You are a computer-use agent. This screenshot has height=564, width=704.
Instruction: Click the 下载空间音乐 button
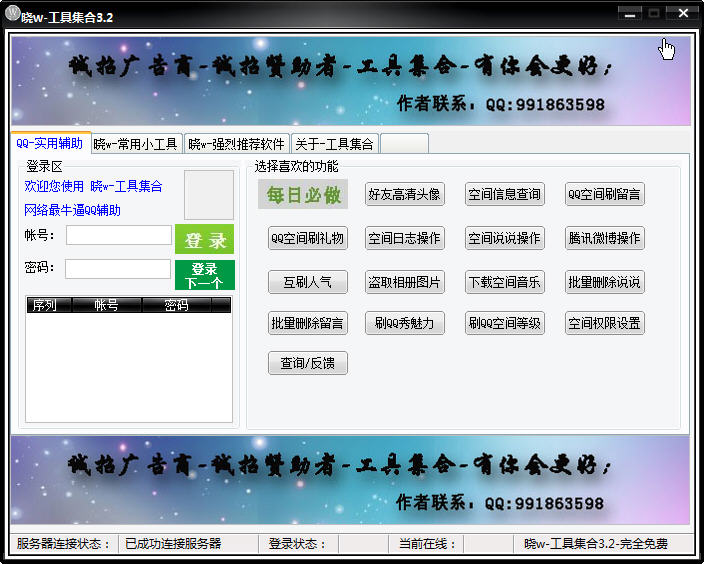pyautogui.click(x=505, y=282)
